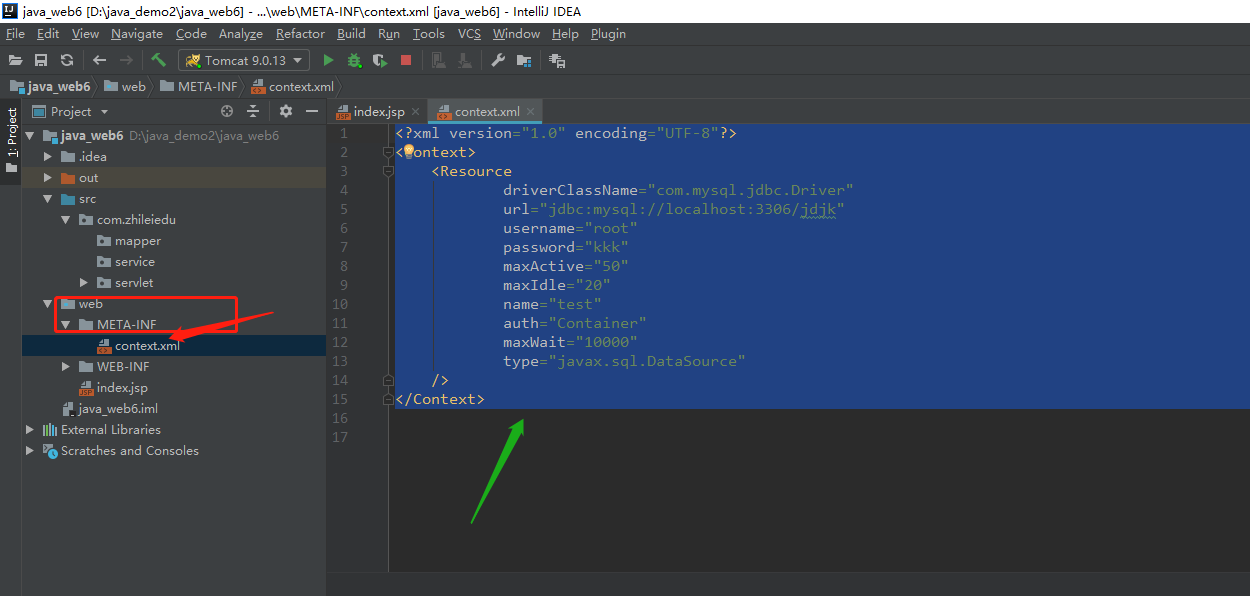Hide the Project panel with minus icon
Screen dimensions: 1250x596
pos(312,111)
